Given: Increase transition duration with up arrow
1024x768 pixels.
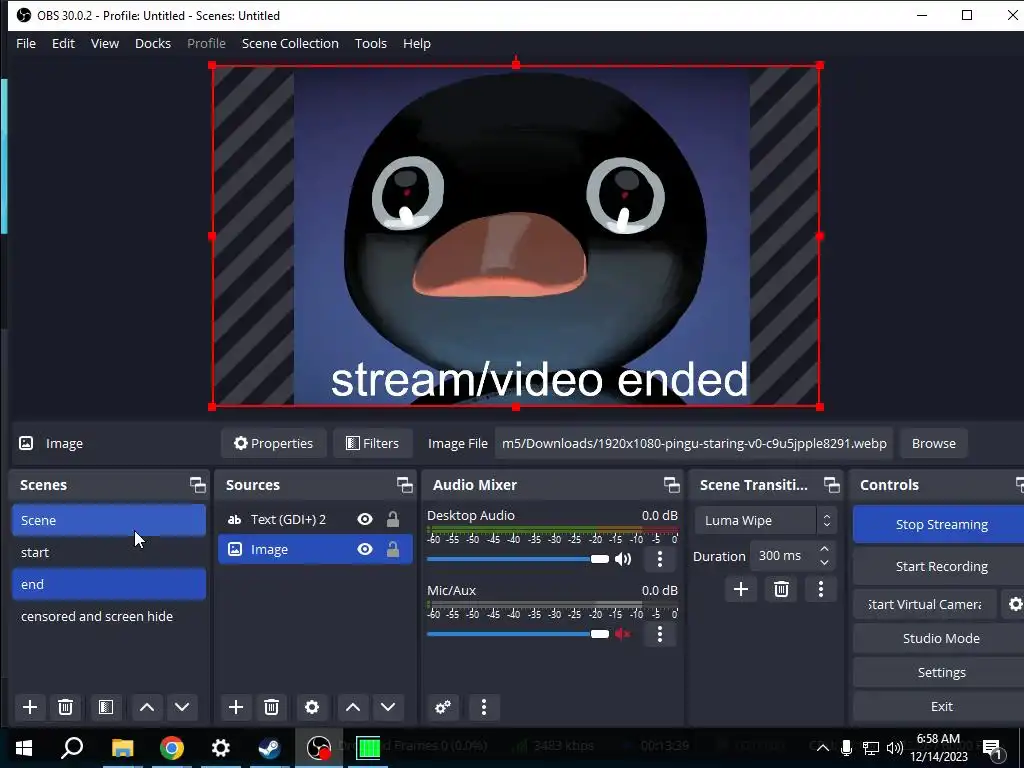Looking at the screenshot, I should (825, 549).
